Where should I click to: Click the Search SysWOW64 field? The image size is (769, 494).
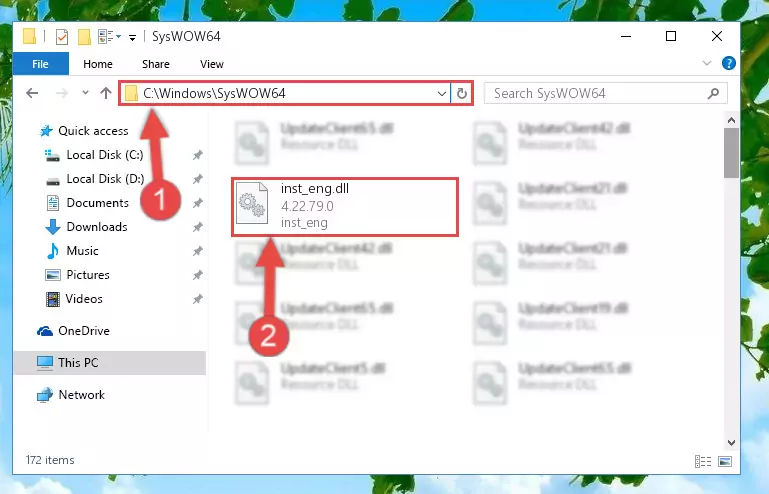(x=605, y=93)
